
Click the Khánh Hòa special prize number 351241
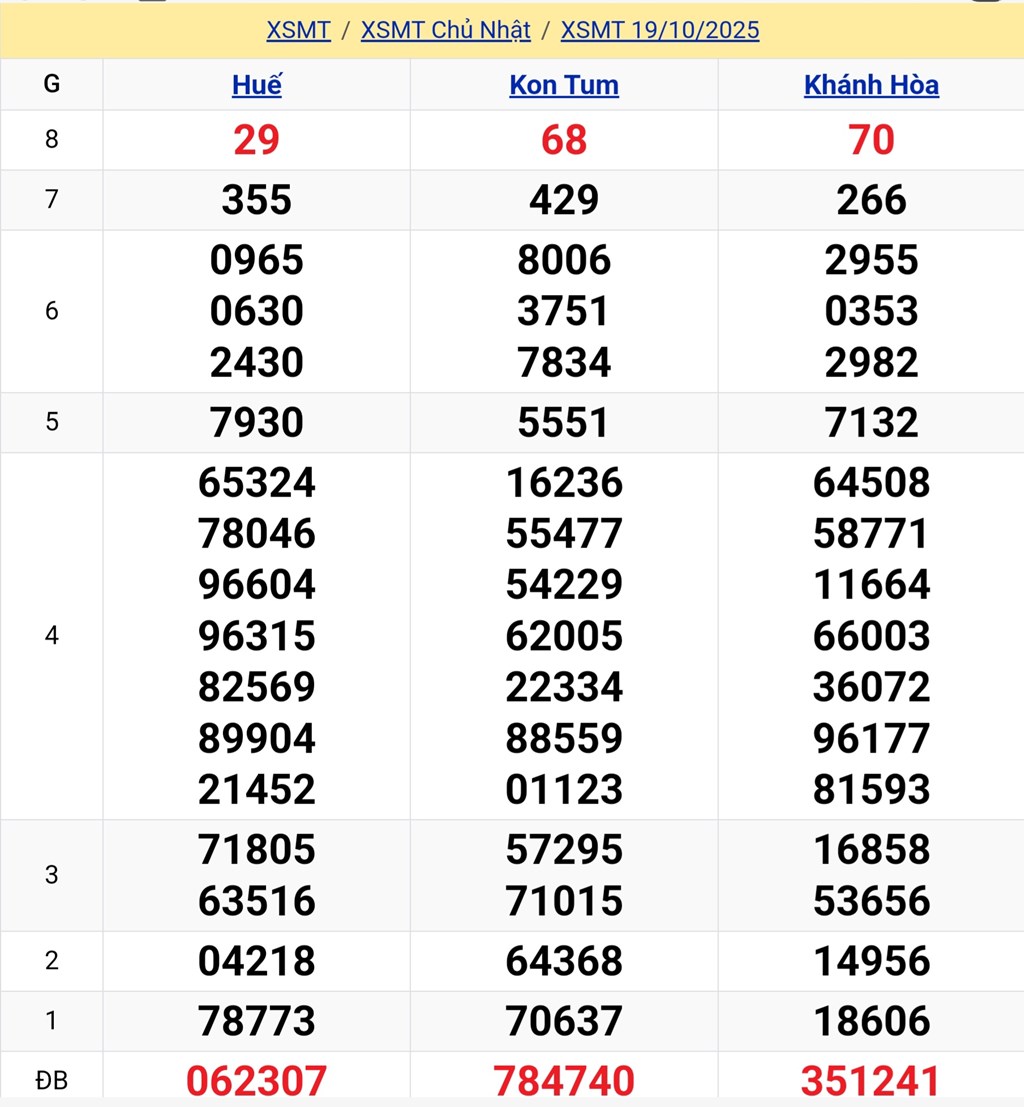click(x=871, y=1081)
